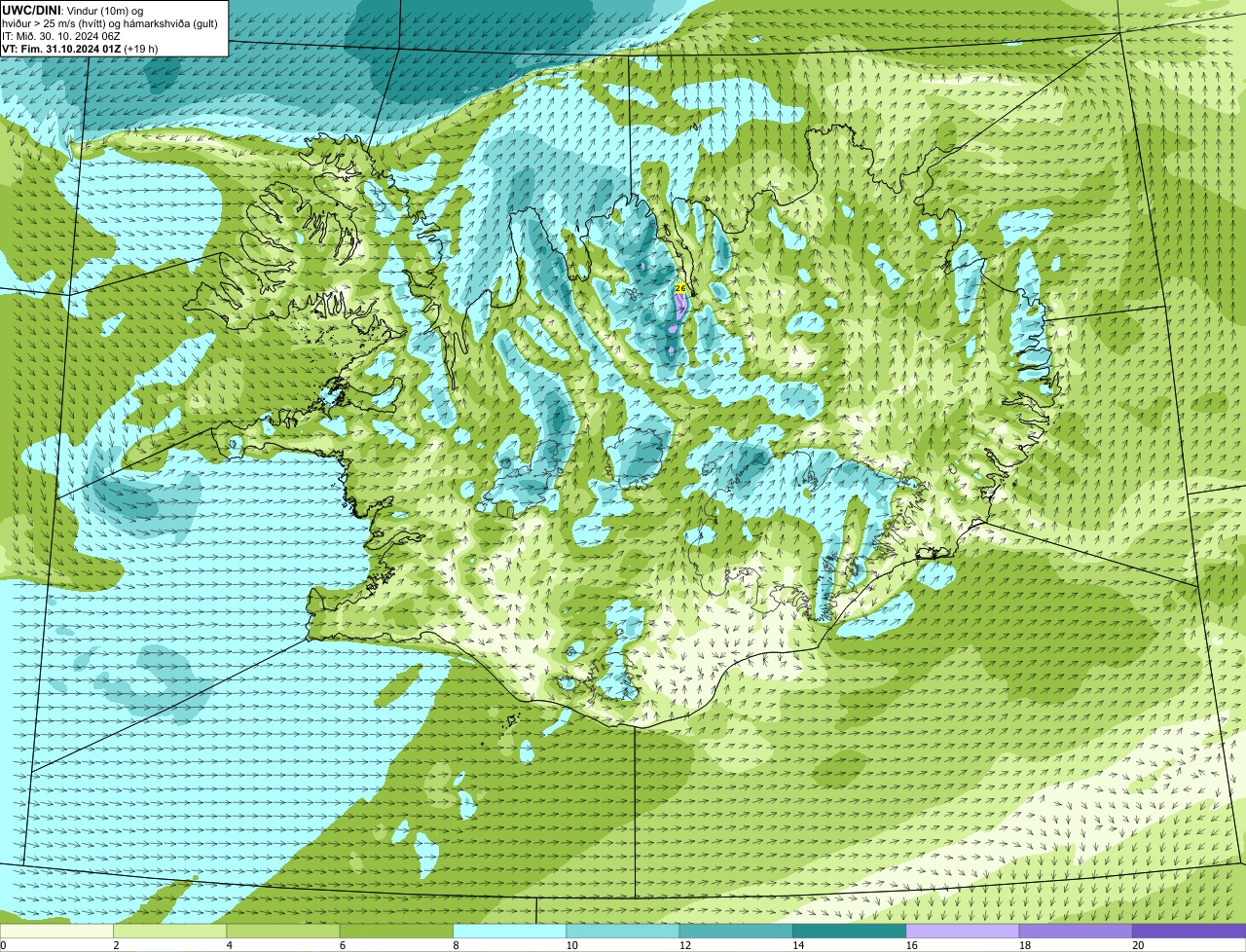
Task: Click the yellow maximum gust label 26
Action: click(681, 288)
